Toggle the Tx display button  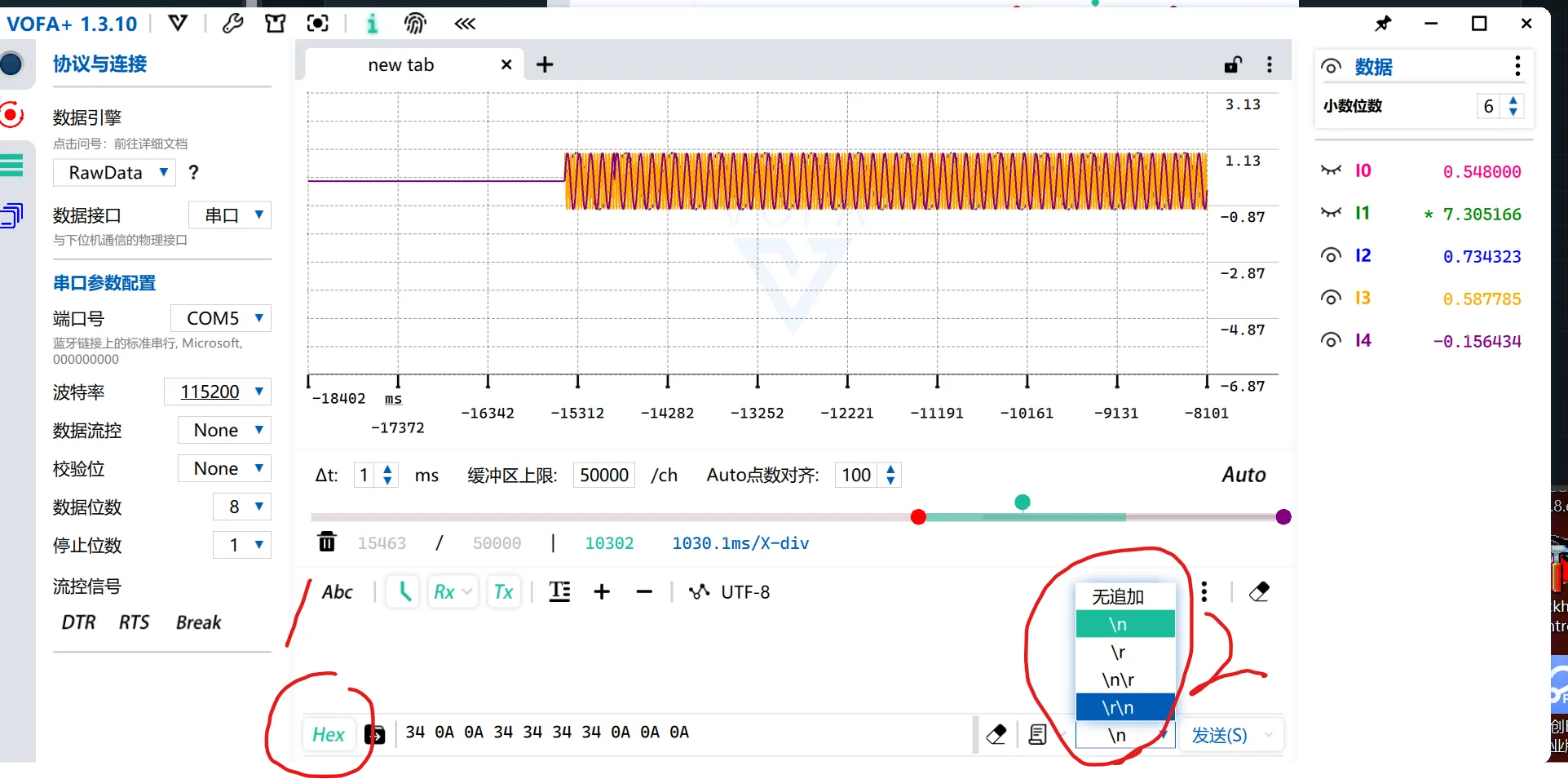tap(503, 591)
